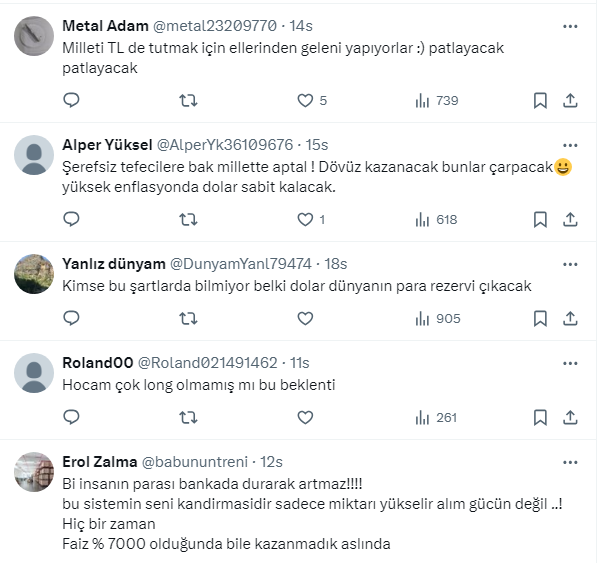Open Yanlız dünyam's profile picture
The width and height of the screenshot is (609, 563).
pyautogui.click(x=34, y=274)
